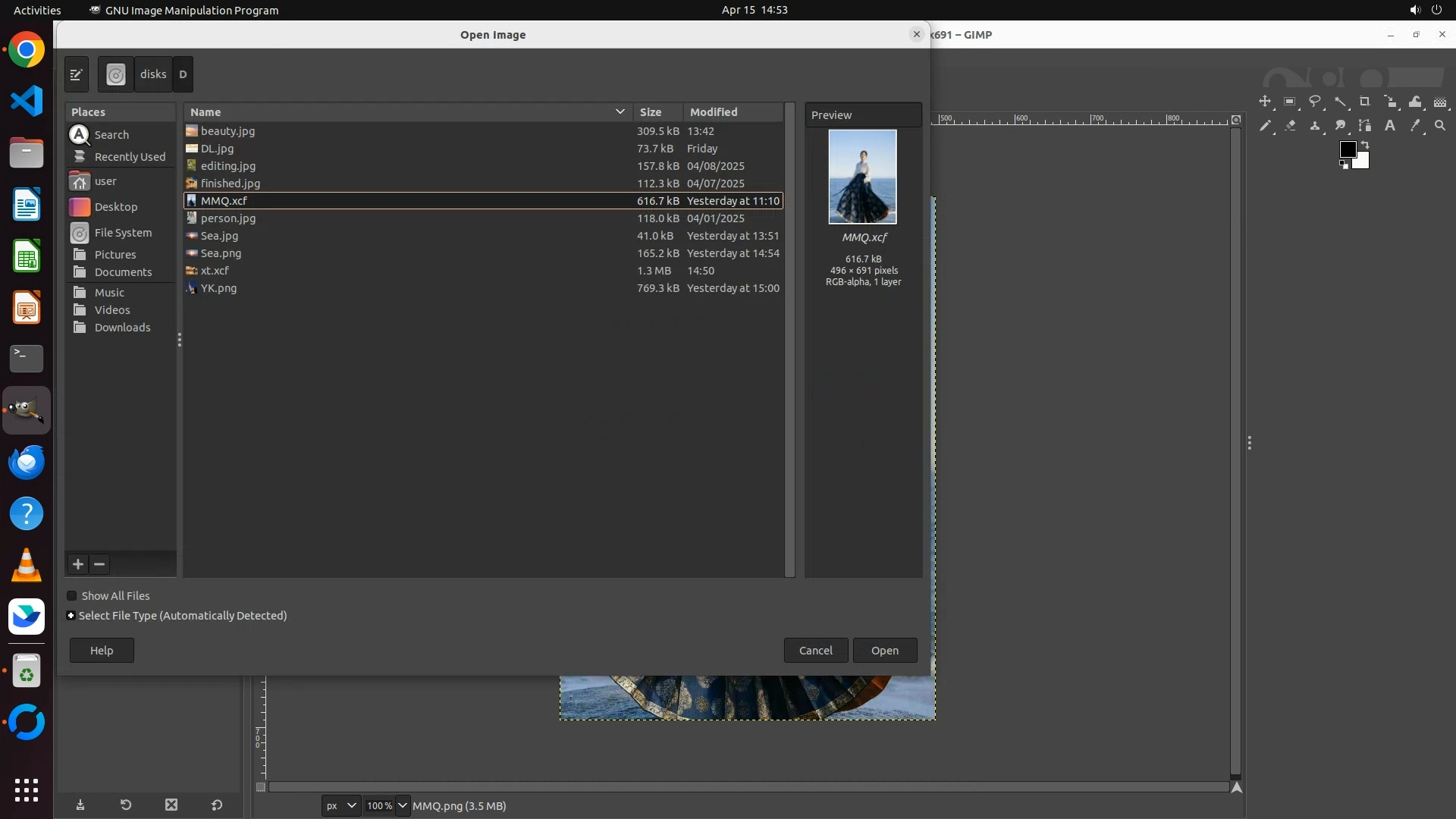
Task: Enable the Show All Files checkbox
Action: 72,596
